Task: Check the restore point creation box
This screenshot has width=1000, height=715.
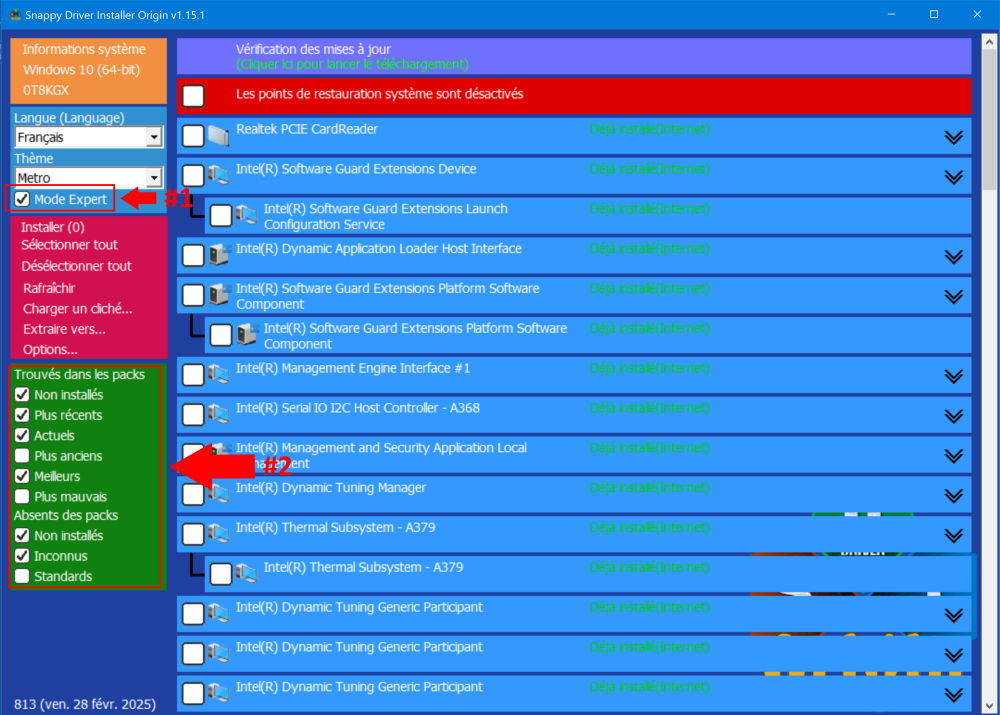Action: click(x=193, y=96)
